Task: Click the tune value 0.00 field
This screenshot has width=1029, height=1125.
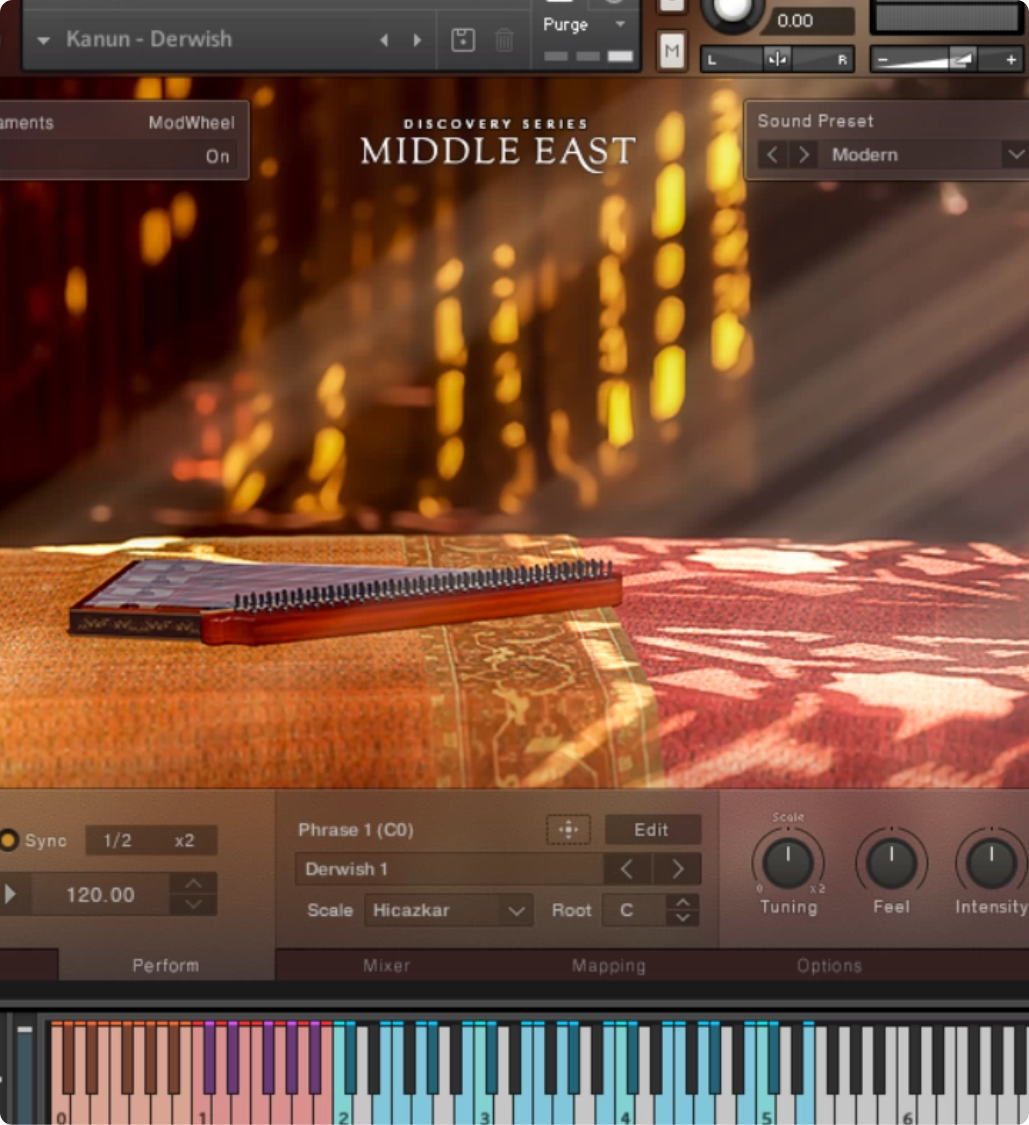Action: pos(807,21)
